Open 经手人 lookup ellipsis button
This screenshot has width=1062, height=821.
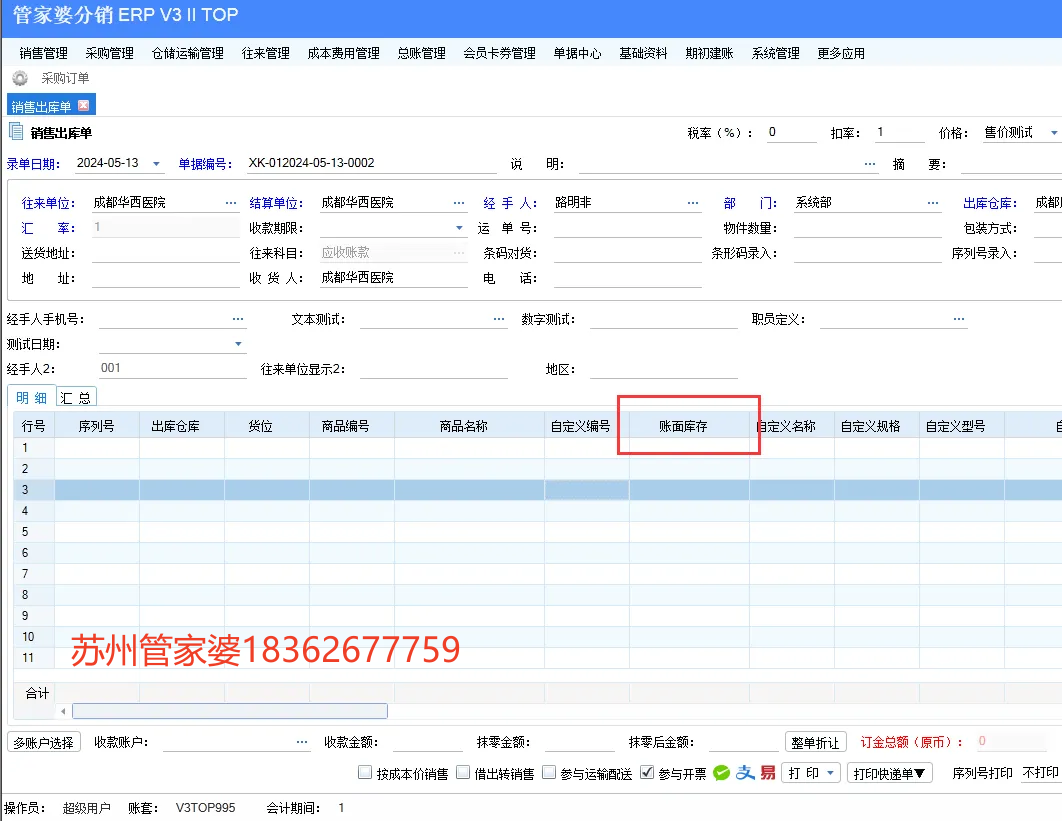click(x=693, y=203)
